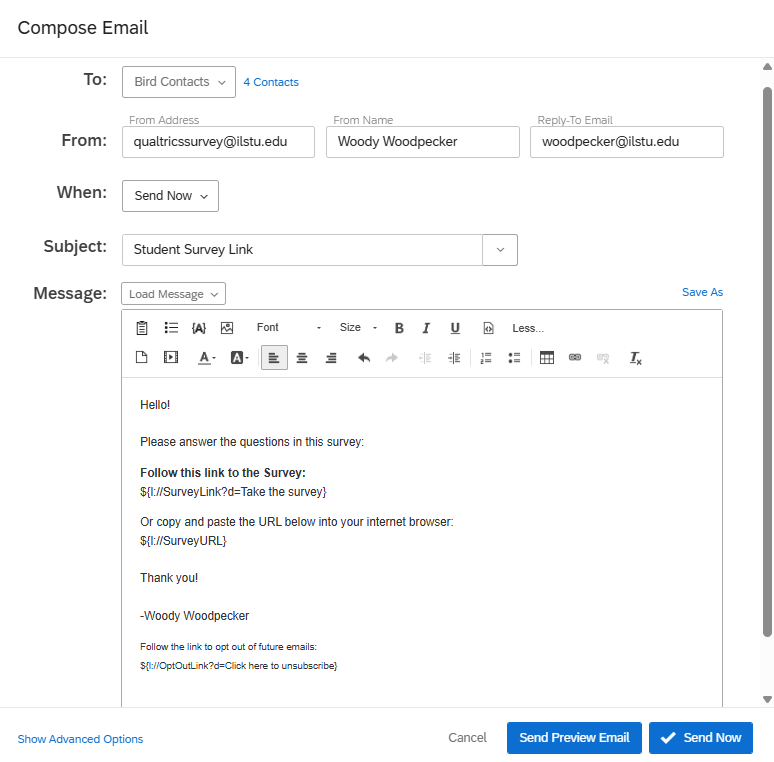The height and width of the screenshot is (762, 774).
Task: Toggle Italic formatting
Action: coord(426,328)
